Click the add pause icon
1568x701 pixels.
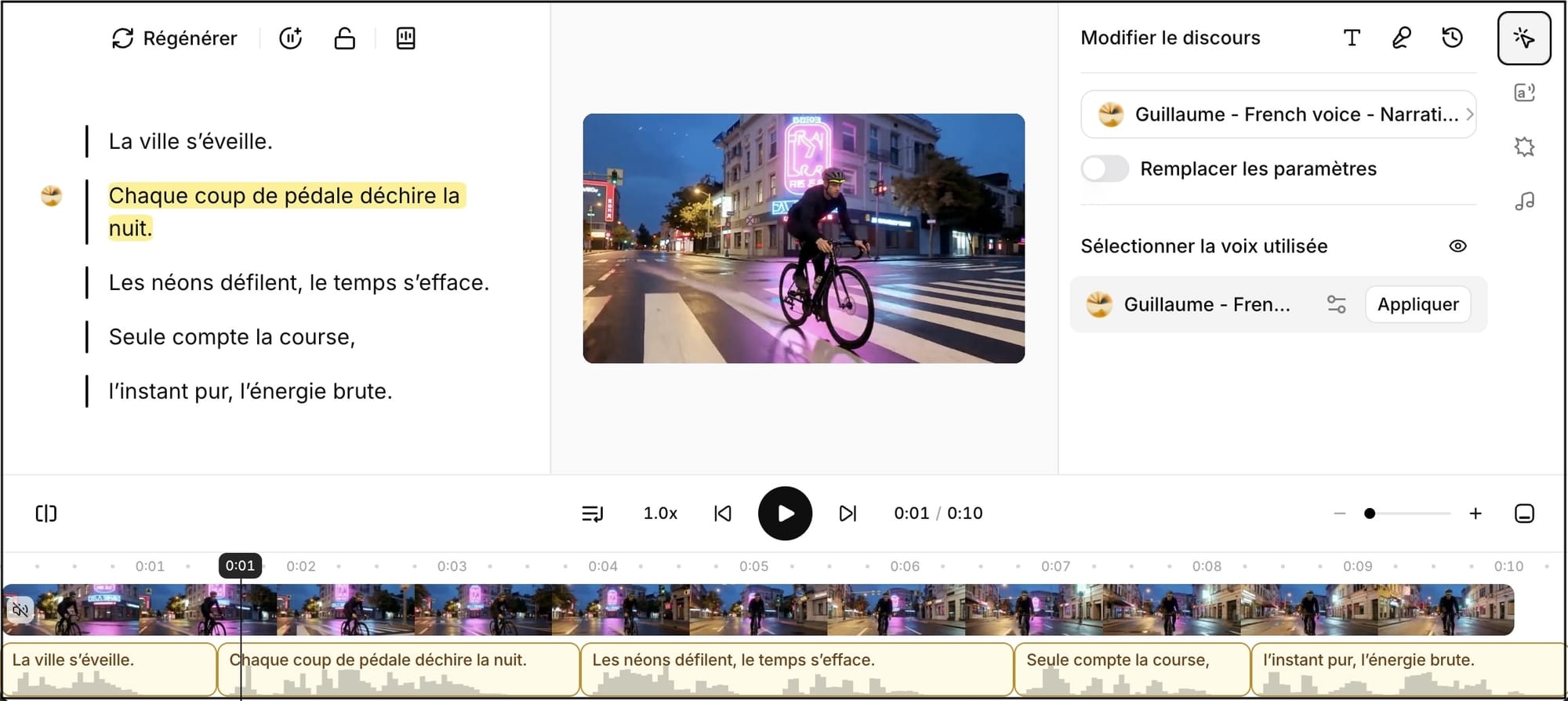click(291, 38)
